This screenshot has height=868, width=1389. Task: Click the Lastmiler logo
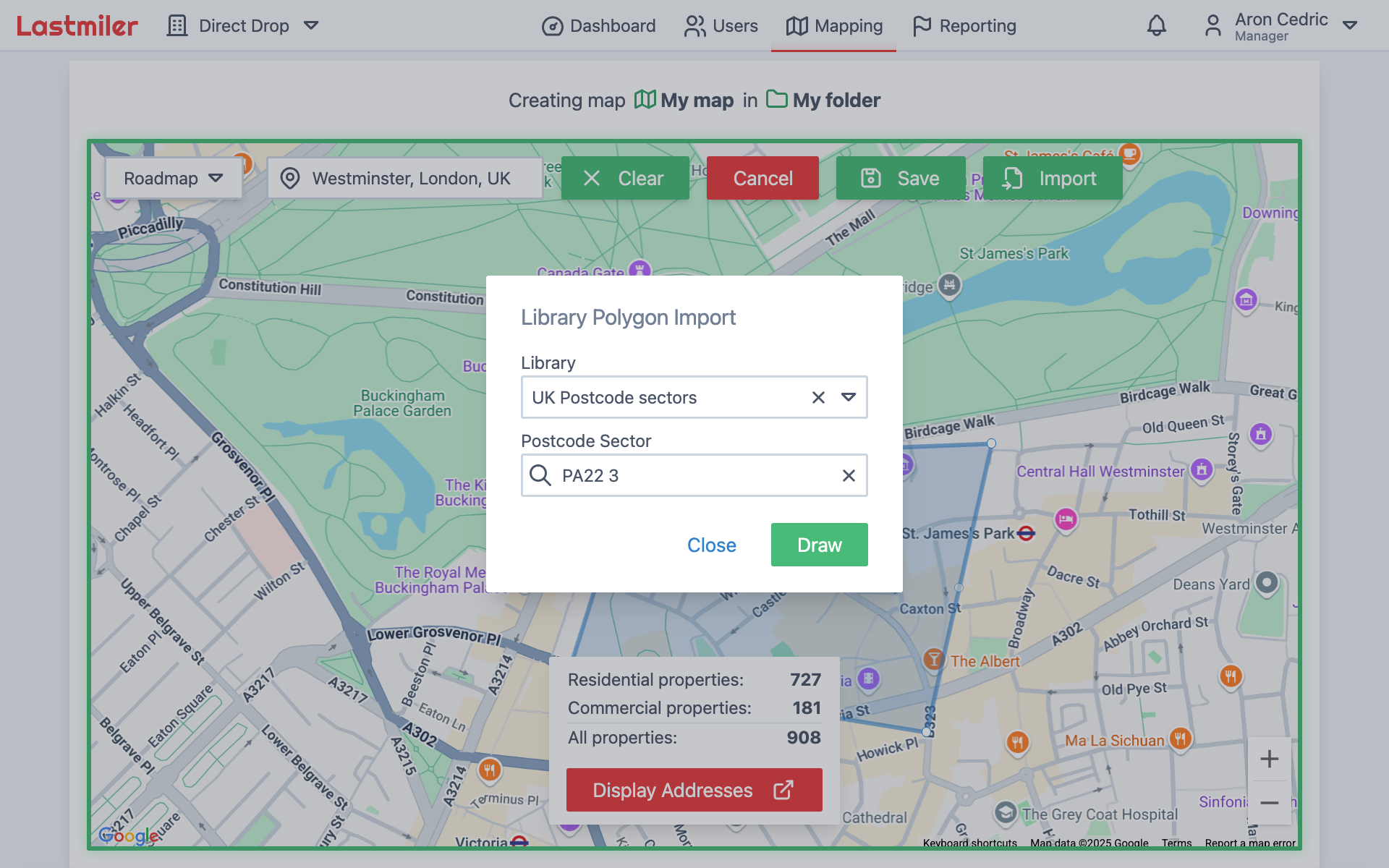tap(77, 26)
